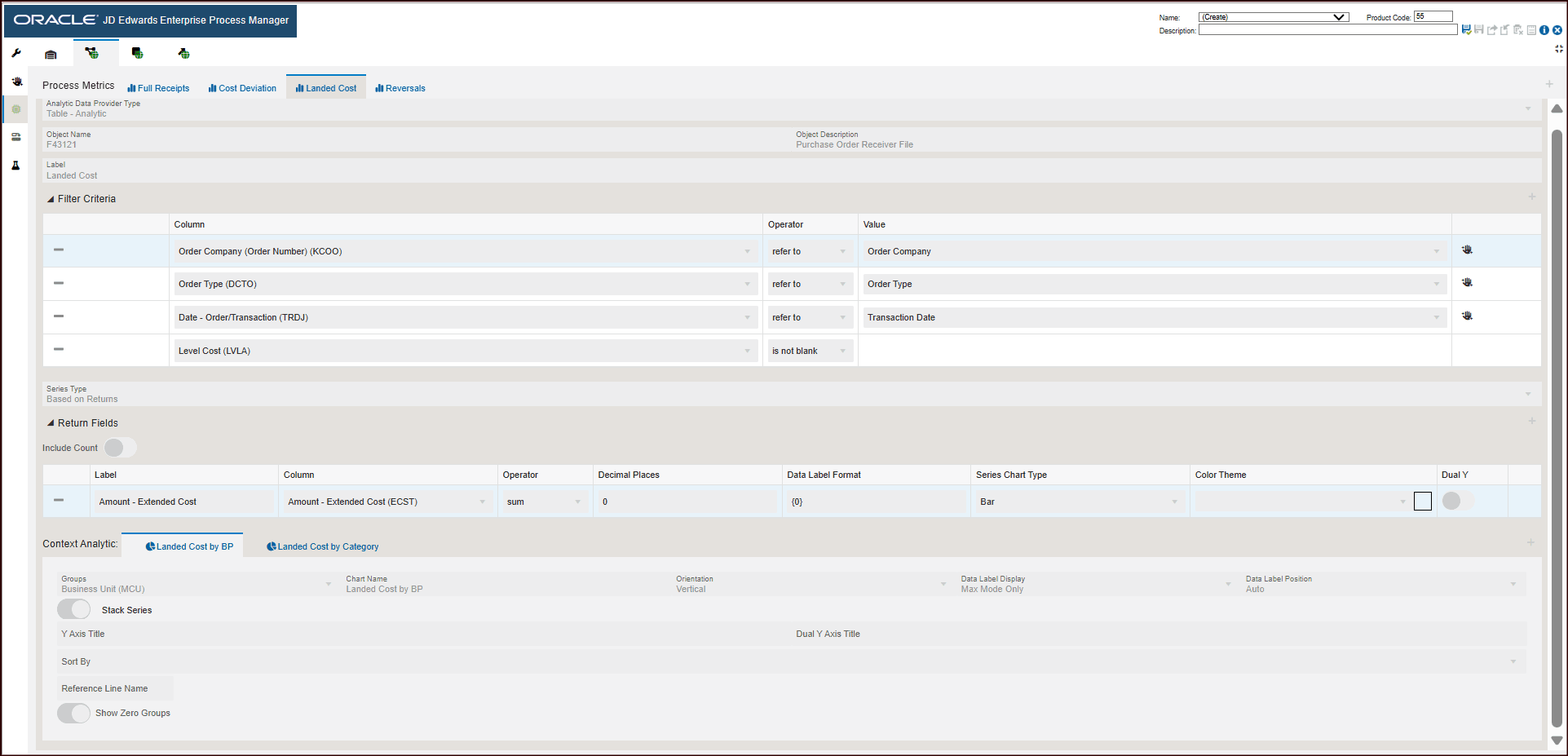
Task: Open the Color Theme swatch picker
Action: 1423,501
